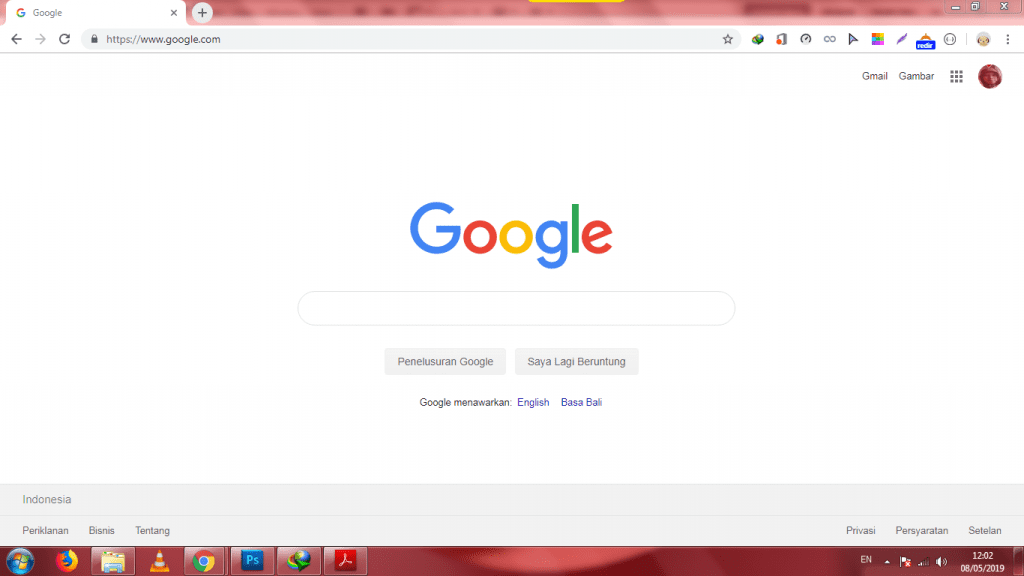
Task: Focus the URL address bar
Action: click(x=411, y=39)
